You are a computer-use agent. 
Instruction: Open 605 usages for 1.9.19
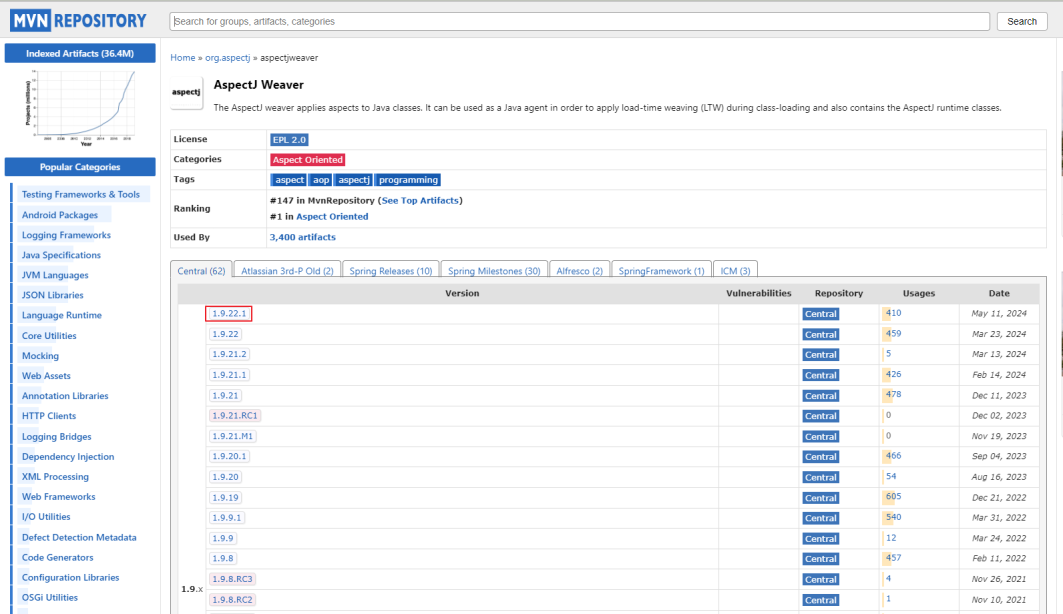[894, 497]
